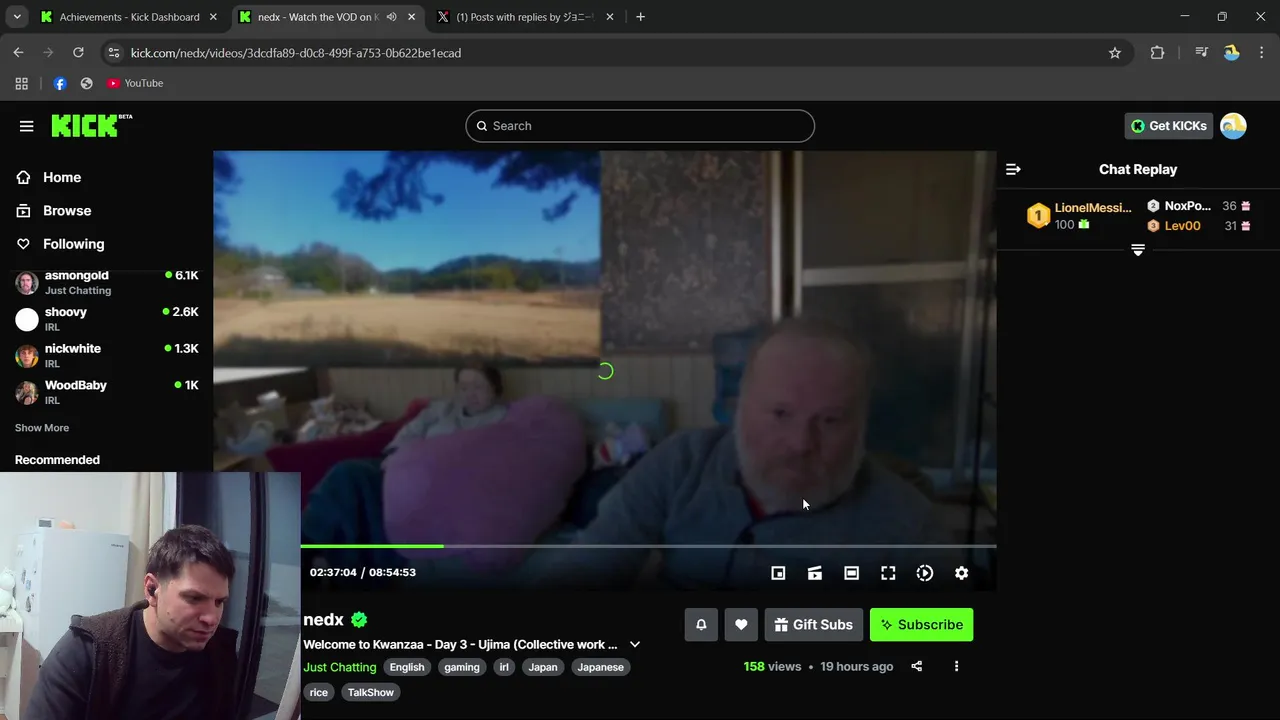Image resolution: width=1280 pixels, height=720 pixels.
Task: Open the Just Chatting category link
Action: coord(340,667)
